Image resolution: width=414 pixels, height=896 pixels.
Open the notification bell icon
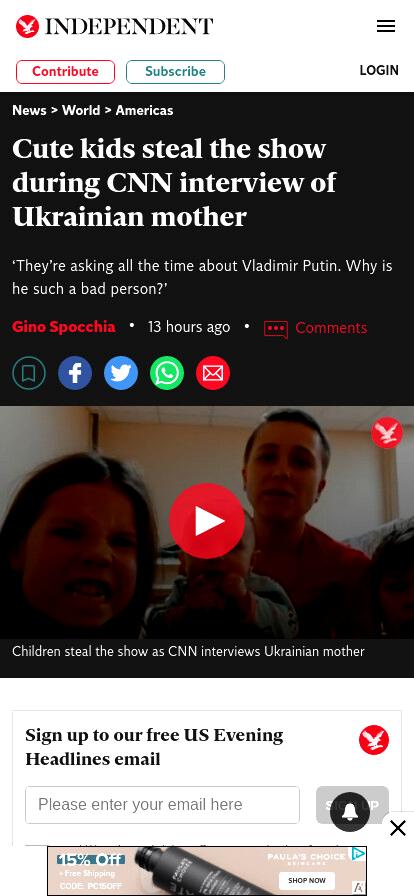[x=350, y=811]
